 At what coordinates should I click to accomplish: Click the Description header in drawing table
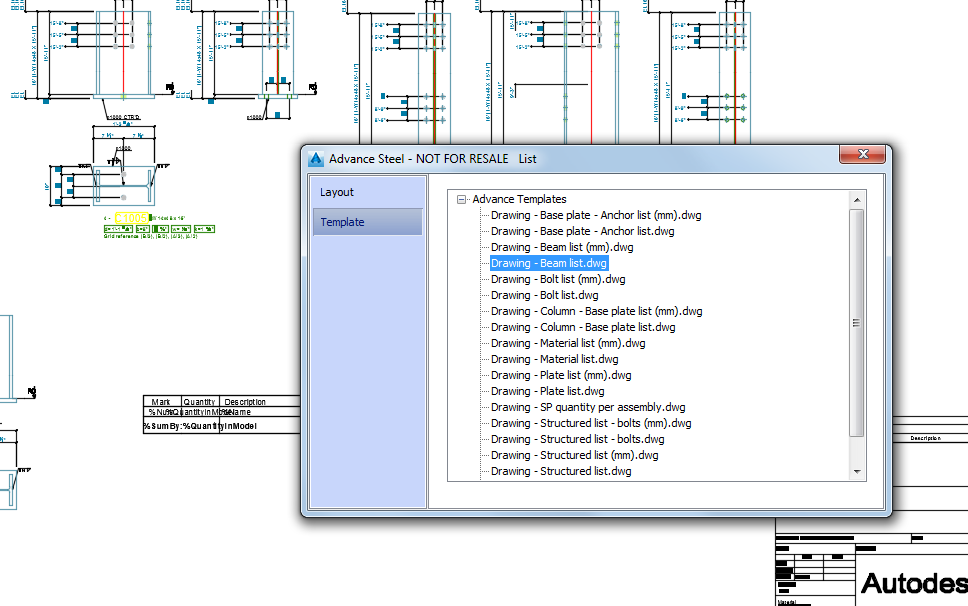[245, 402]
